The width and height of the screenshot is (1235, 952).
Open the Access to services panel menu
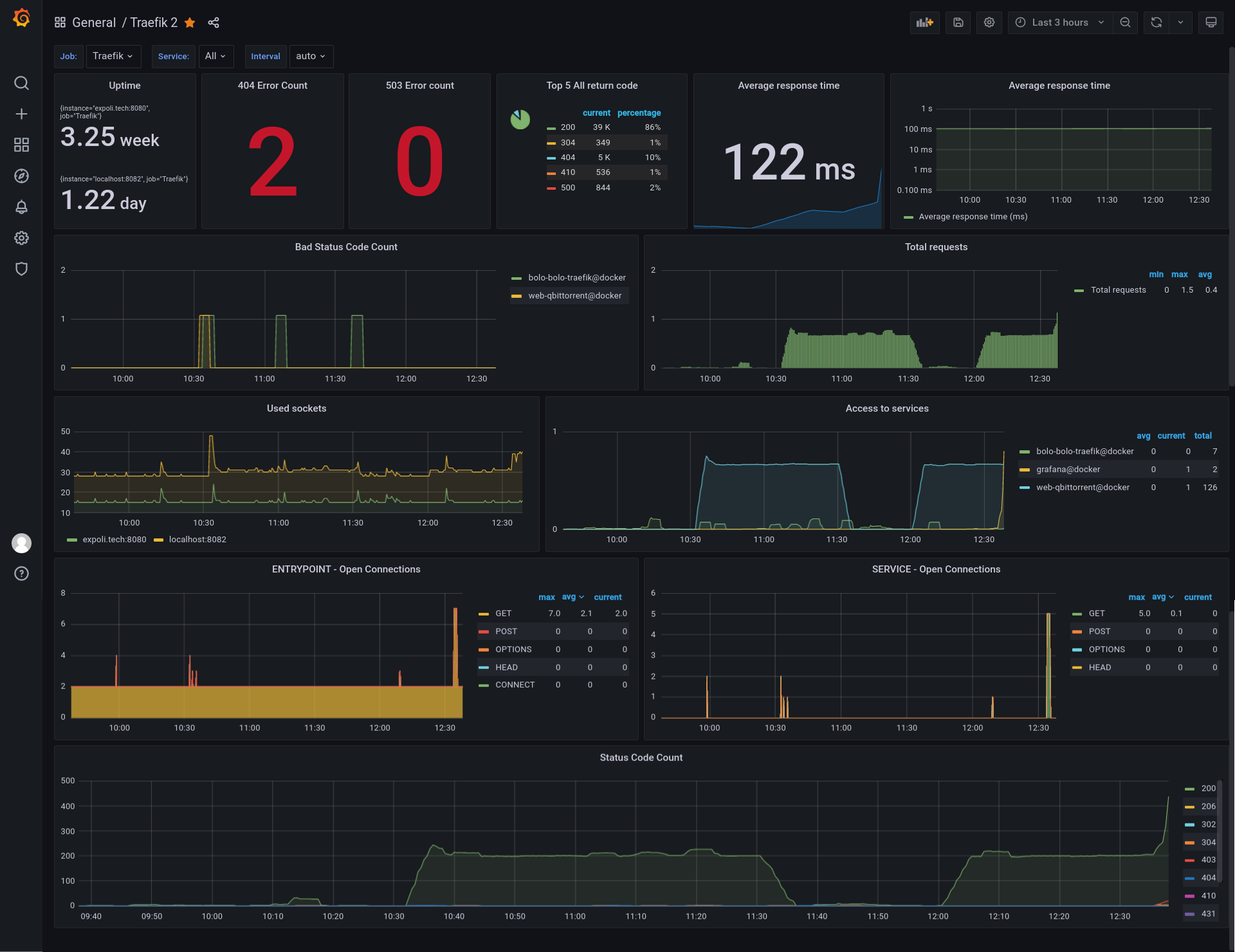point(887,408)
